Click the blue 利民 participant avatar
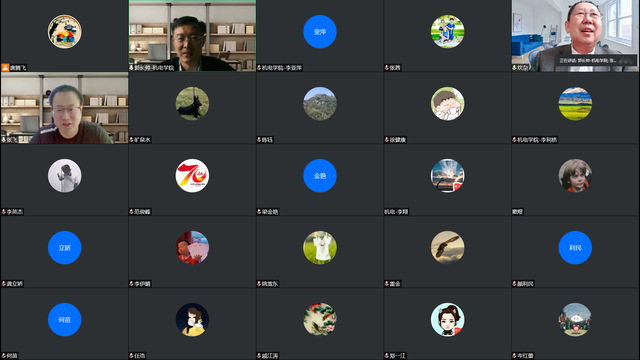640x360 pixels. (x=575, y=247)
